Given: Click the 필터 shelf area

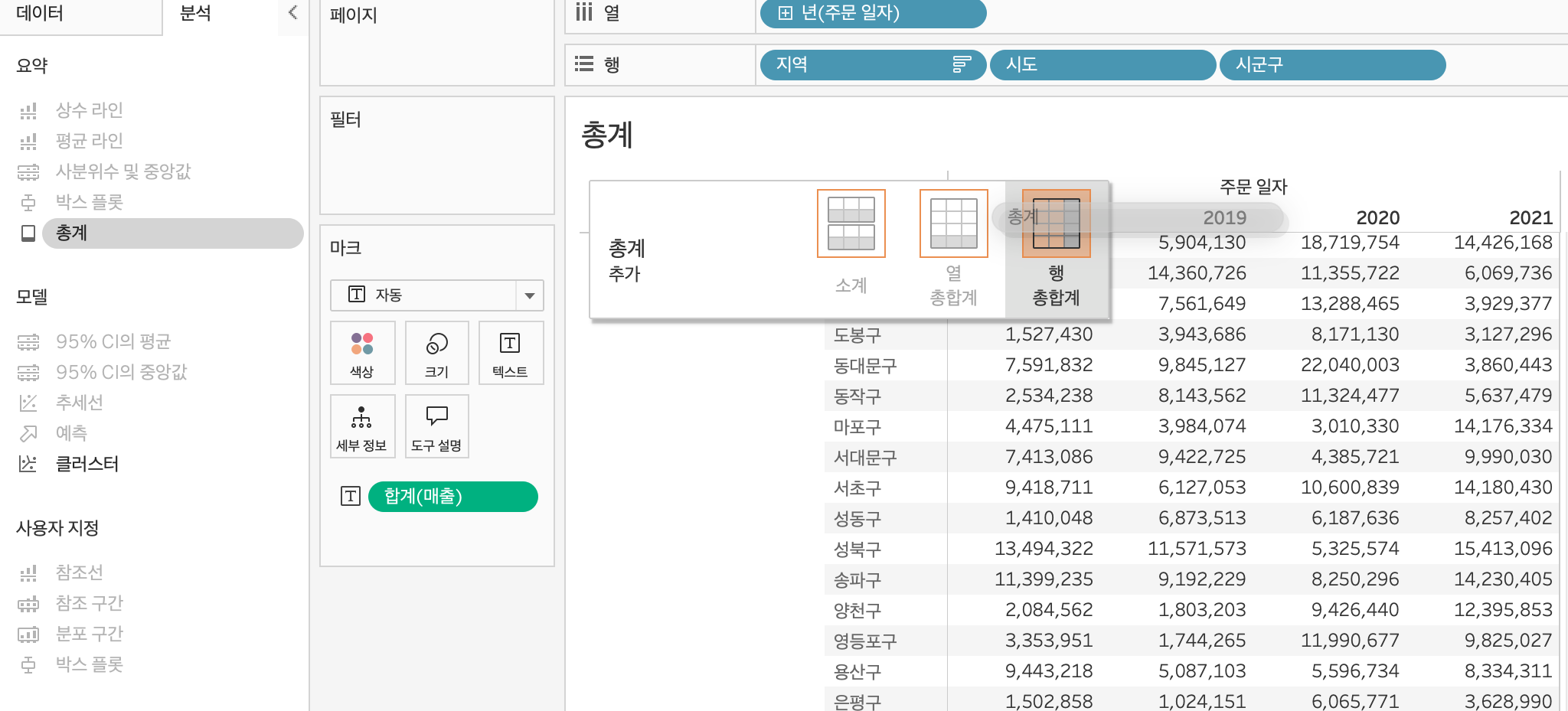Looking at the screenshot, I should 437,155.
